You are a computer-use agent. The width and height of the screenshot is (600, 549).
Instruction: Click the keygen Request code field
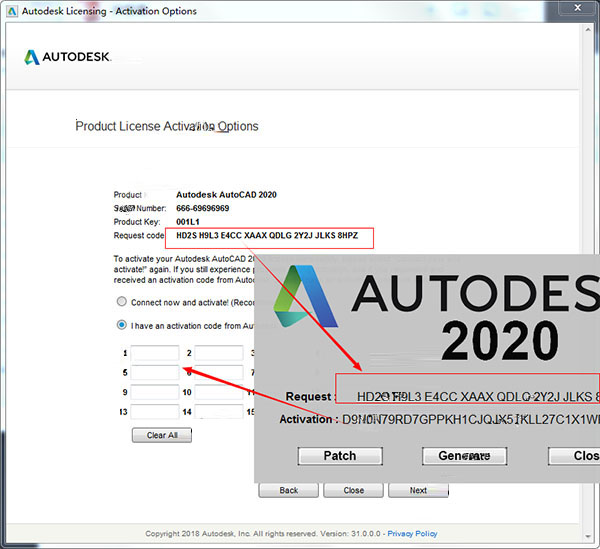468,388
